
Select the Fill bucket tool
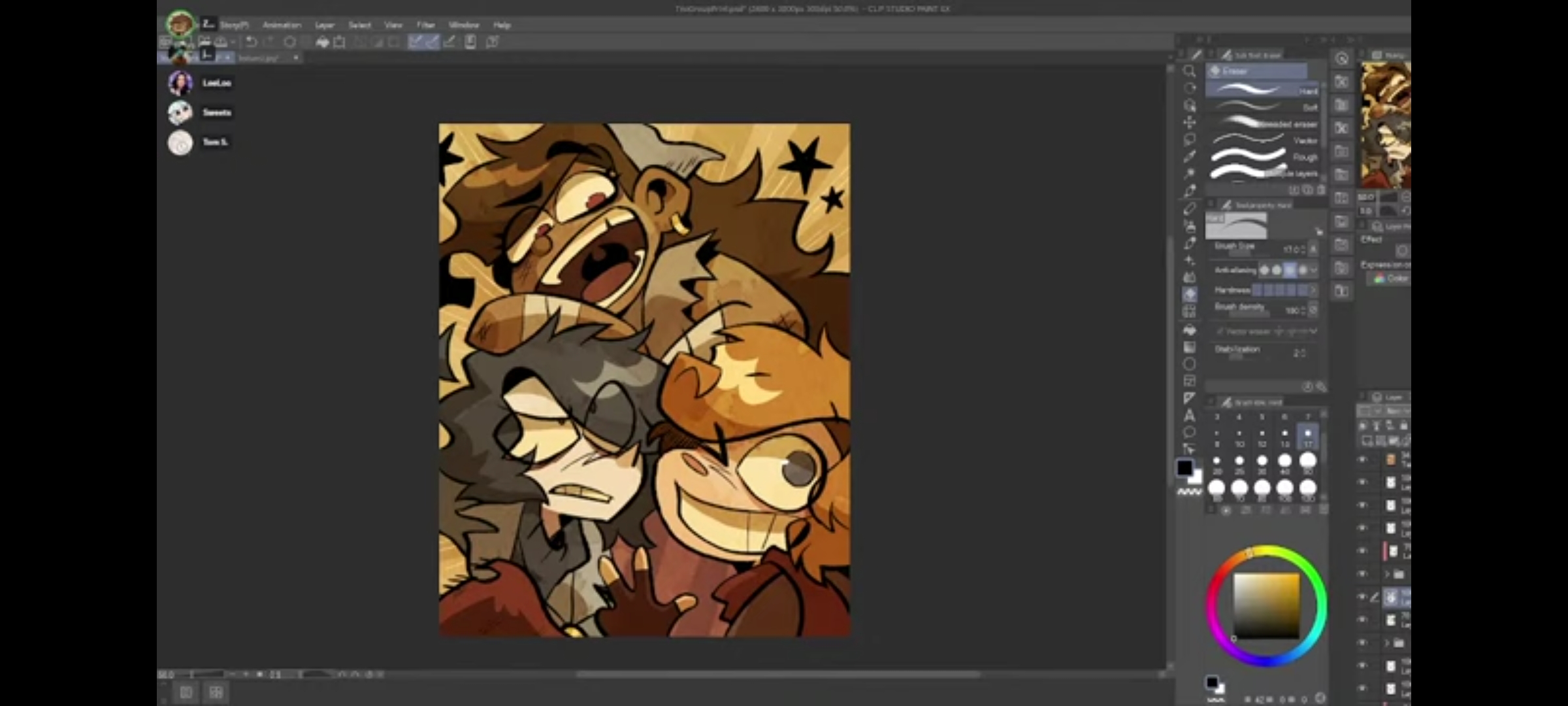tap(1189, 330)
